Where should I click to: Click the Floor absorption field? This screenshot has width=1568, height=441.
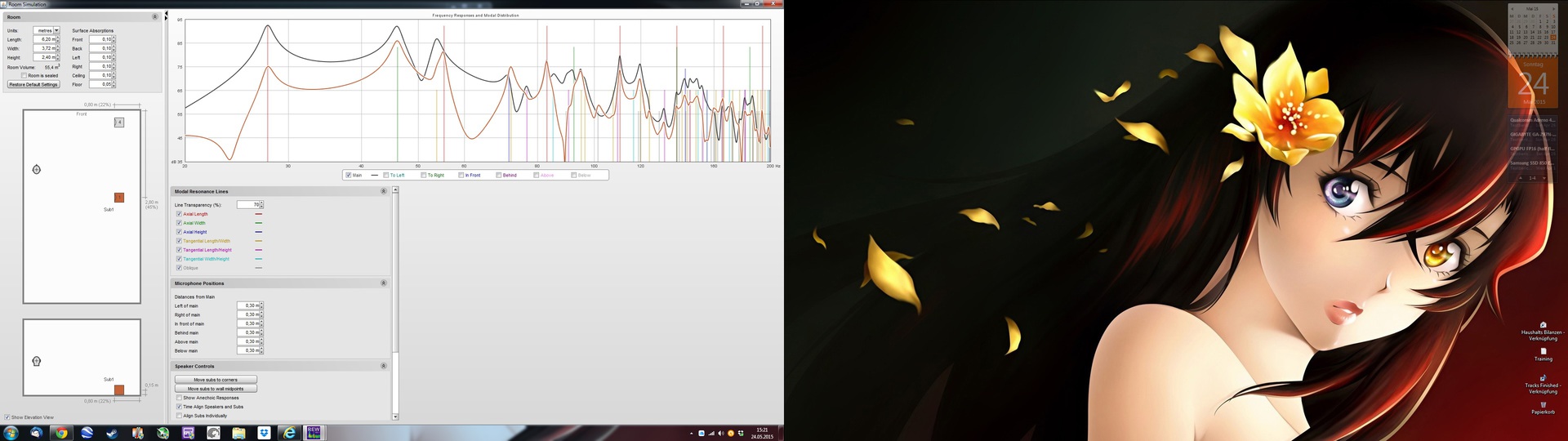100,84
